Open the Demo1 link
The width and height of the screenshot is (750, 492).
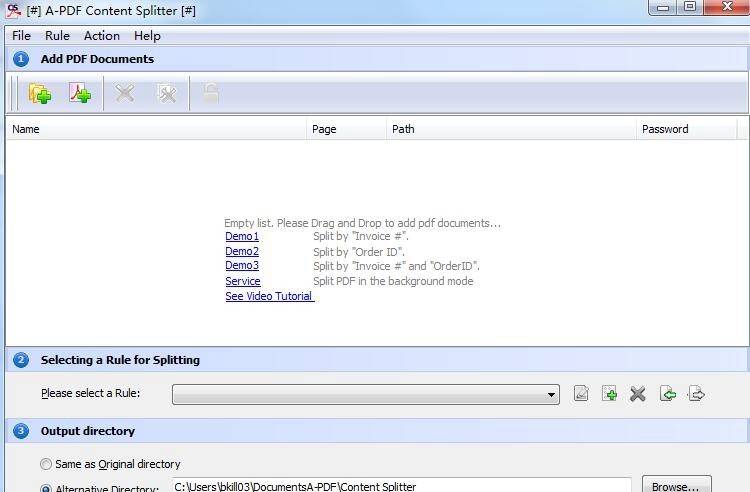coord(242,236)
